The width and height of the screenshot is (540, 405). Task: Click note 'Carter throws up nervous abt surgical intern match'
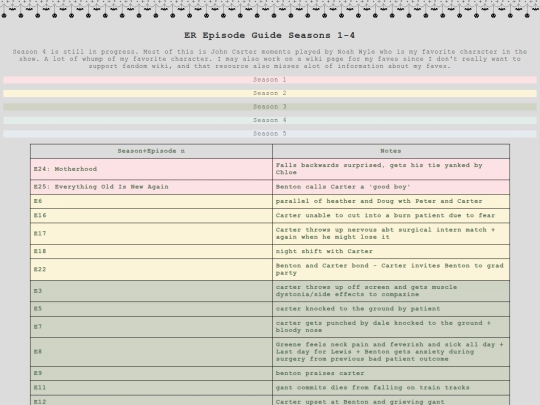391,233
